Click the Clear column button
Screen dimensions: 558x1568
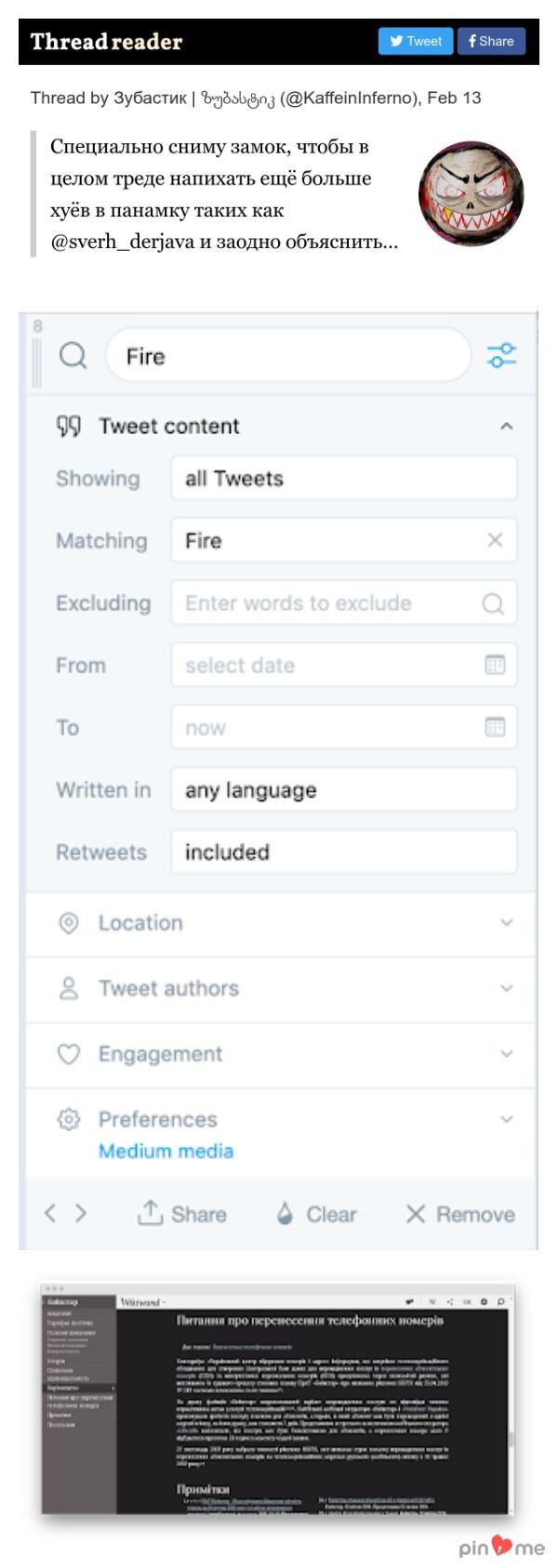pos(317,1214)
